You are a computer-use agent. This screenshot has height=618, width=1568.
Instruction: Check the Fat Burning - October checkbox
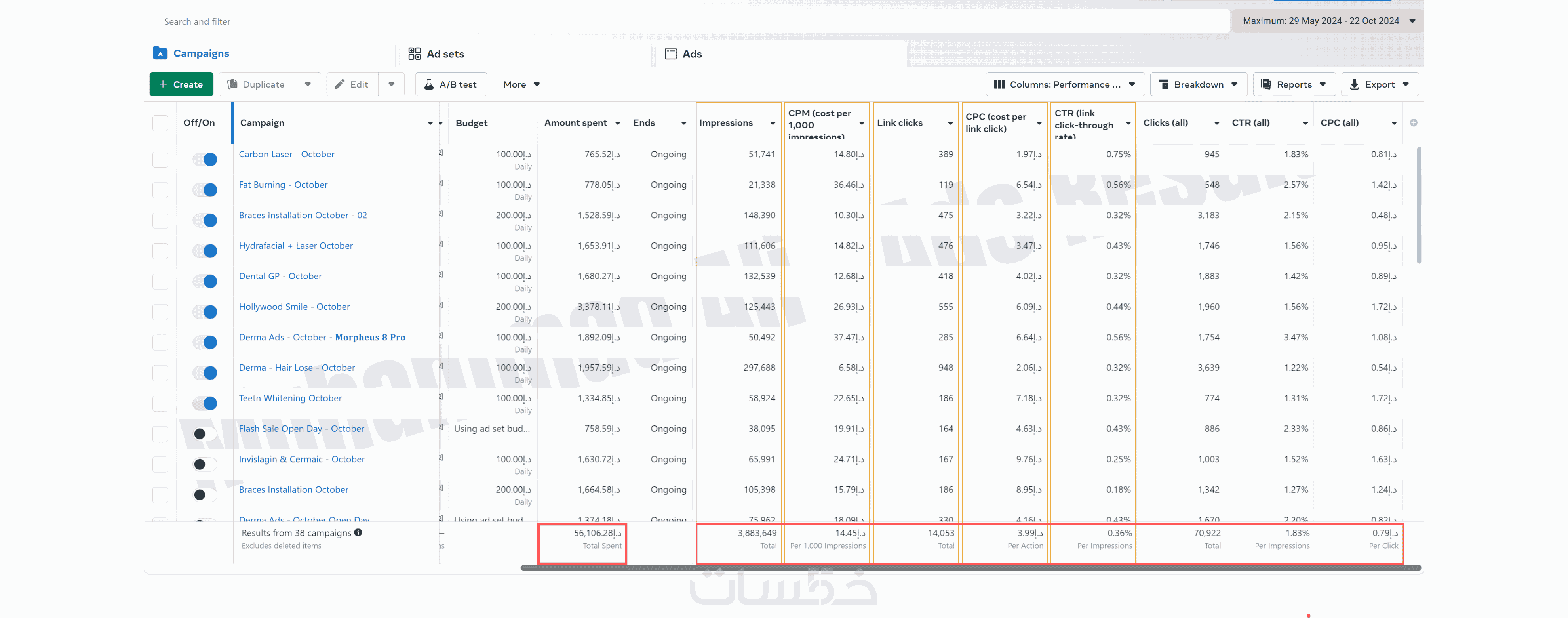(x=160, y=190)
